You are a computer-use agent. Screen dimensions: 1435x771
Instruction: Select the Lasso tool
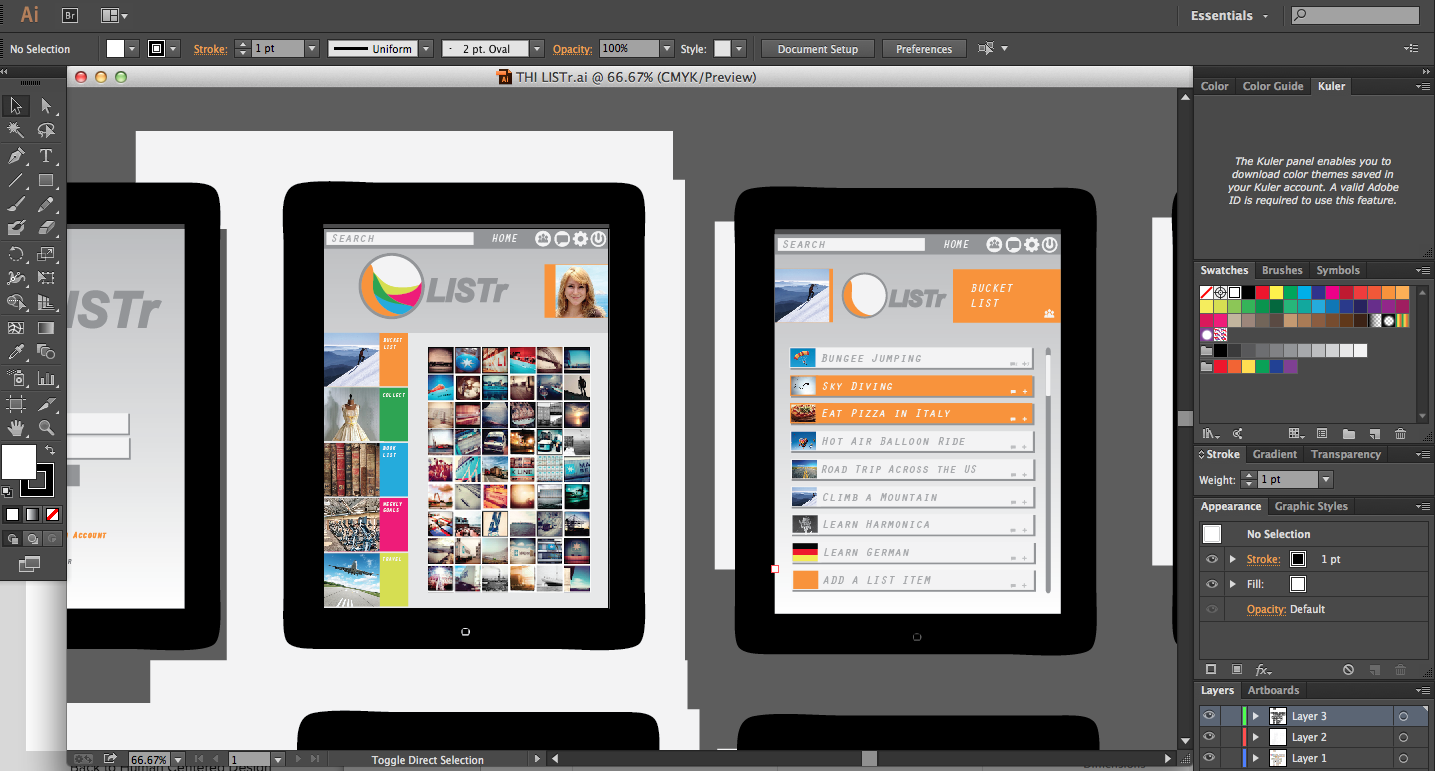pyautogui.click(x=46, y=131)
